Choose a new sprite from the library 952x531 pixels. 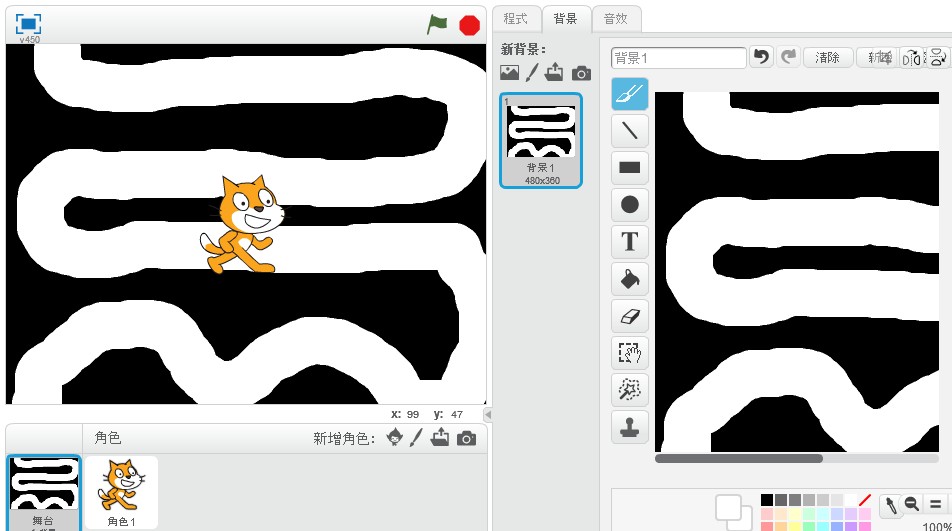[x=395, y=437]
